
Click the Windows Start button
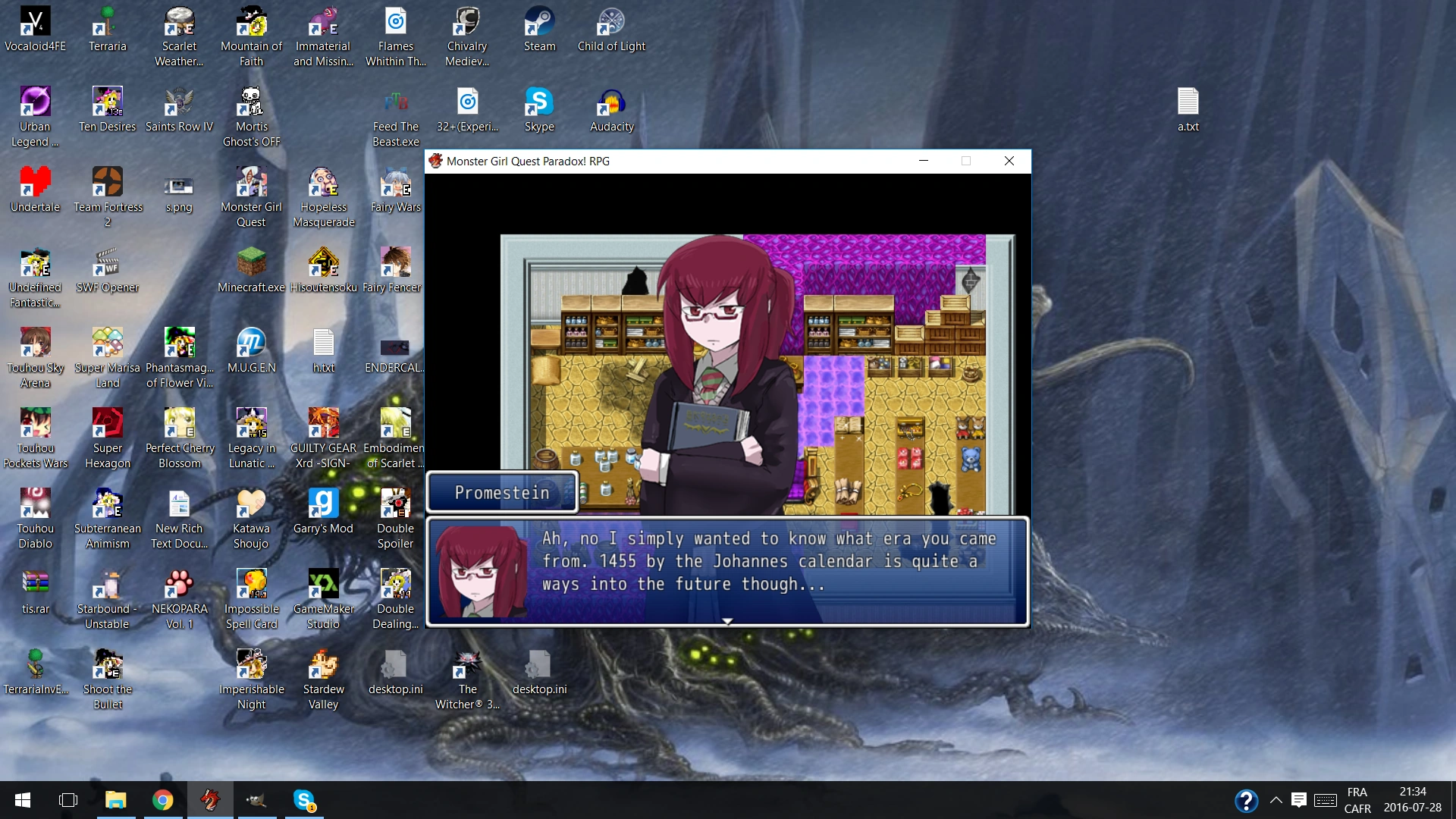point(22,800)
